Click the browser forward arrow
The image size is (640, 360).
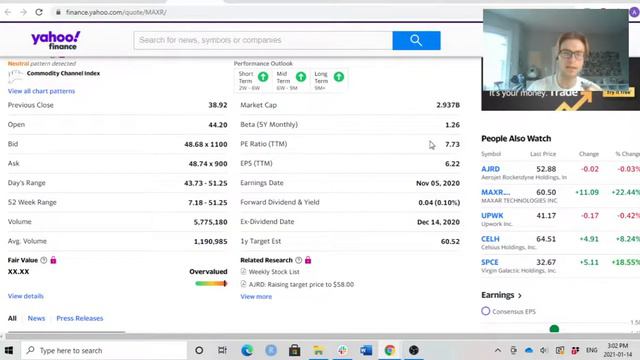click(23, 12)
